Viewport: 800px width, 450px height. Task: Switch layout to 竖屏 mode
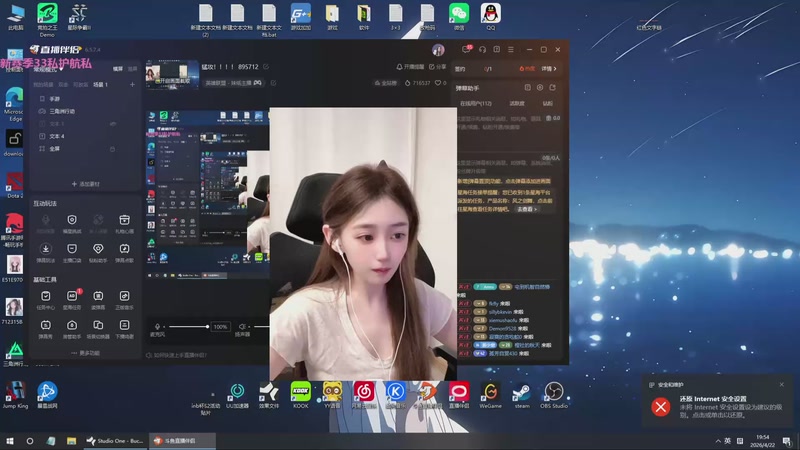pos(133,68)
